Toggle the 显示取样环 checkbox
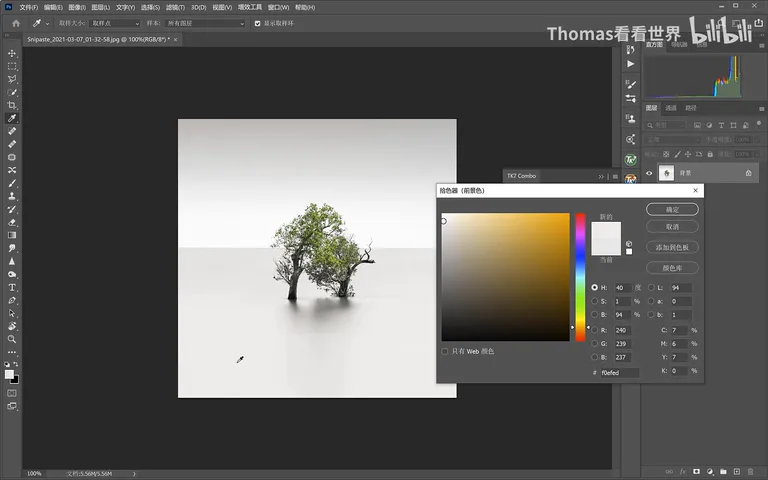This screenshot has height=480, width=768. 257,24
